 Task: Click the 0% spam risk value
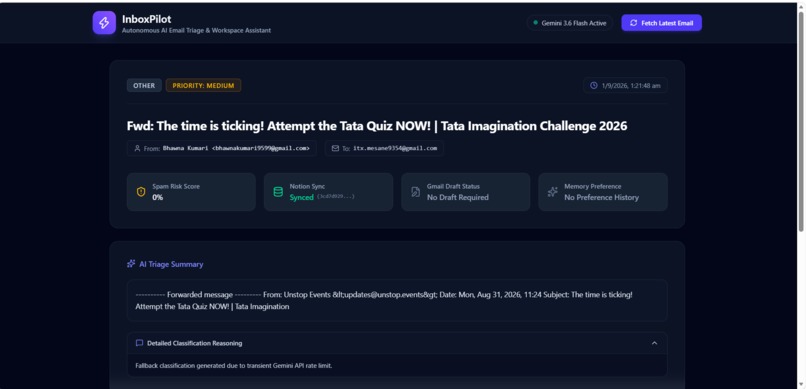(157, 197)
